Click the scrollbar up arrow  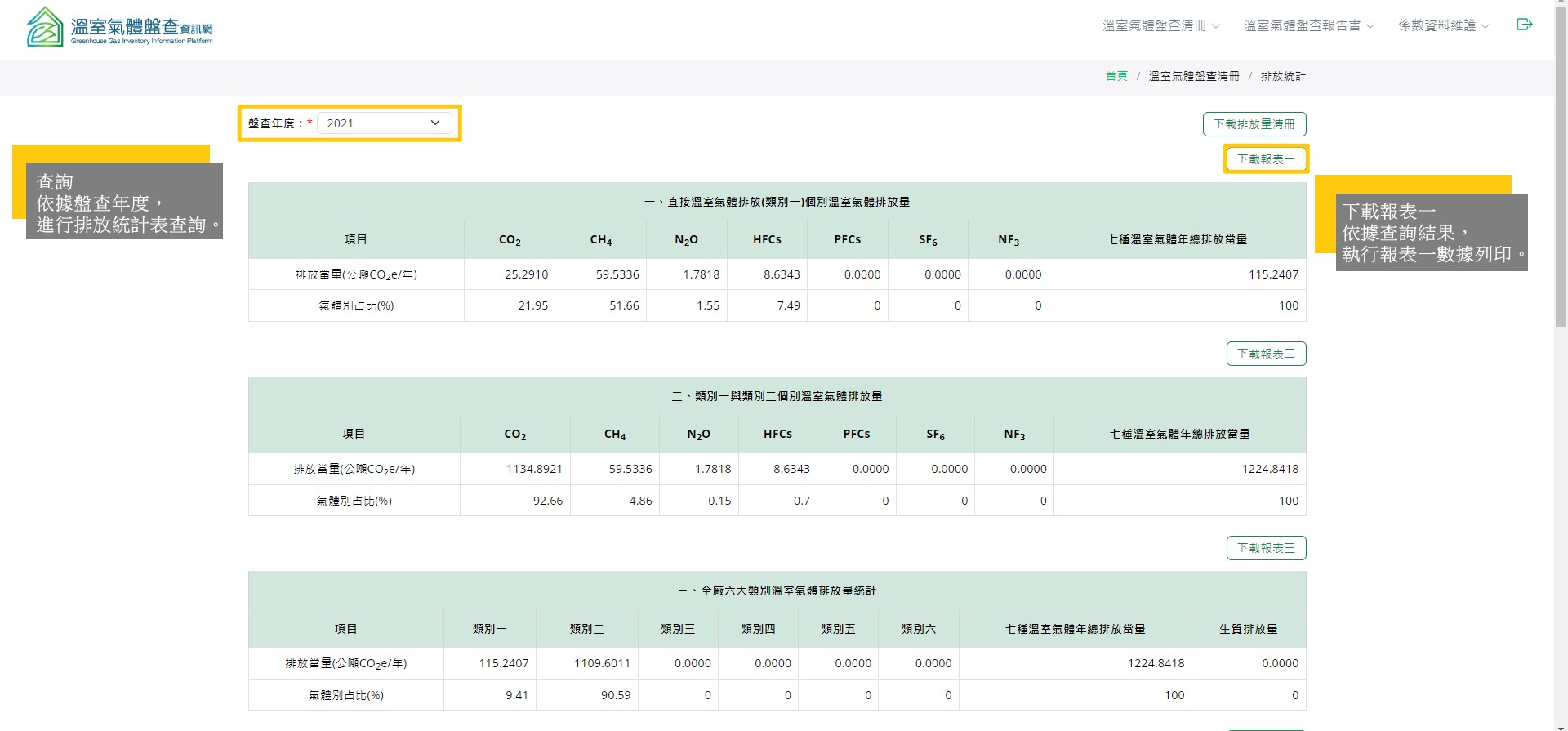pyautogui.click(x=1561, y=6)
